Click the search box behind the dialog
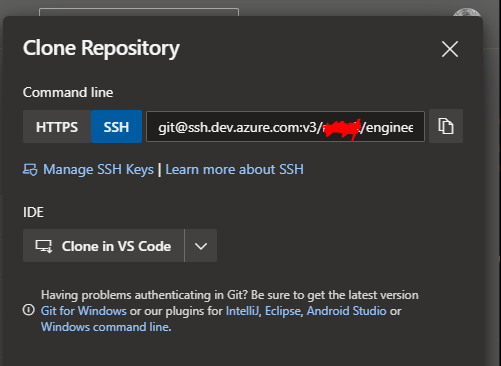 (x=139, y=12)
